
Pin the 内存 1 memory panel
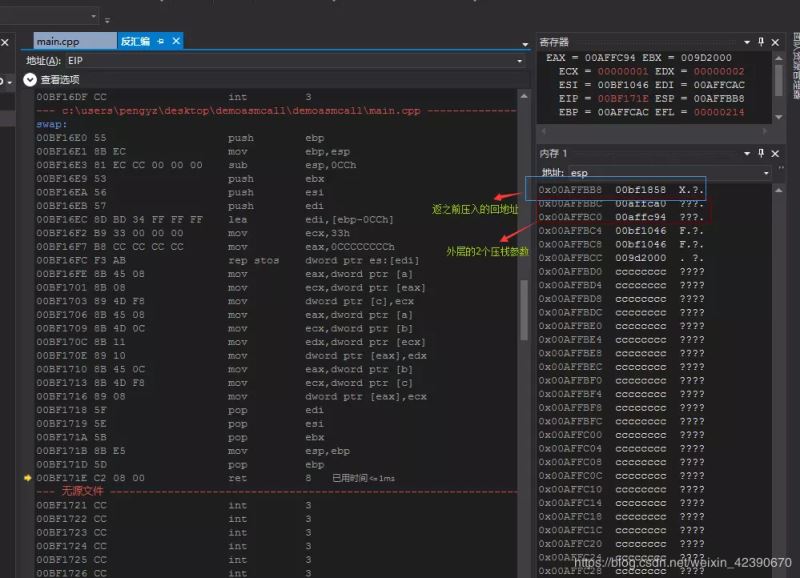click(x=761, y=153)
